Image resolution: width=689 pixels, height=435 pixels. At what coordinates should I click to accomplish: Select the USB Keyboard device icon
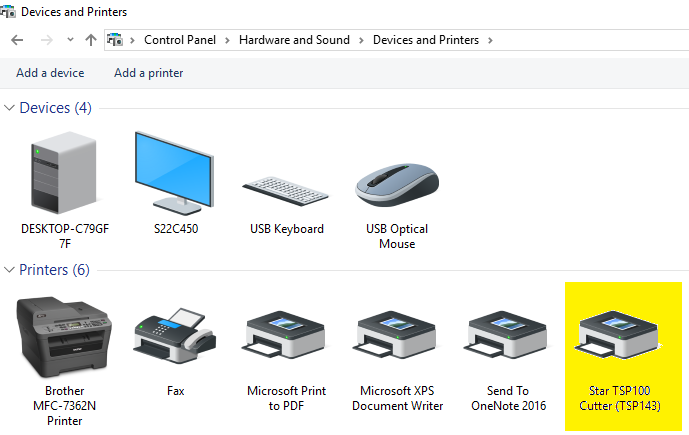coord(286,190)
